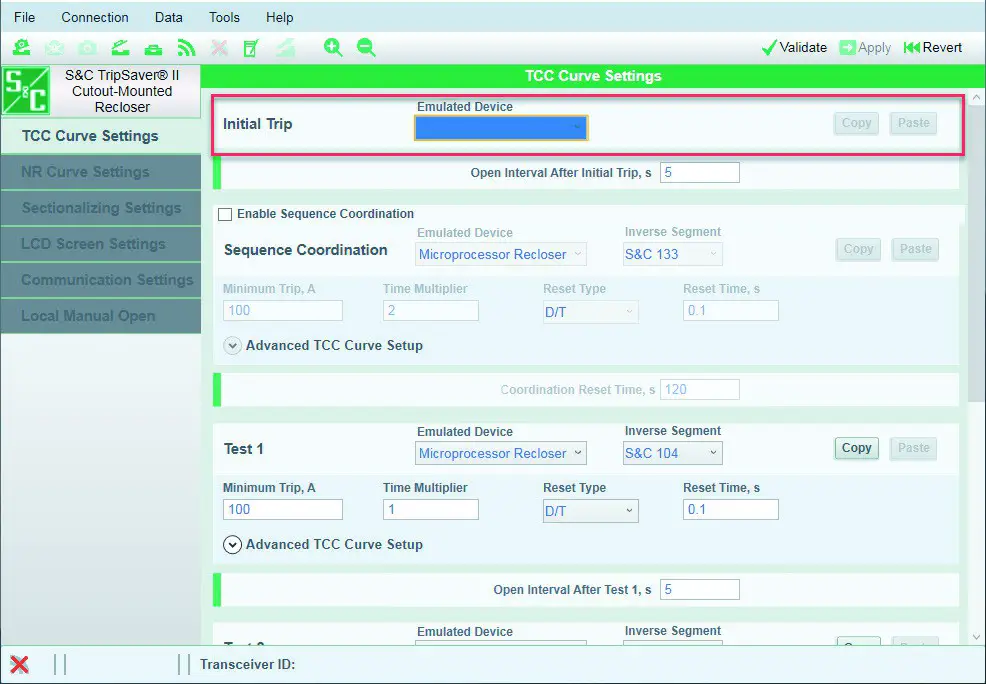Click the Apply button
Viewport: 986px width, 684px height.
pos(865,48)
